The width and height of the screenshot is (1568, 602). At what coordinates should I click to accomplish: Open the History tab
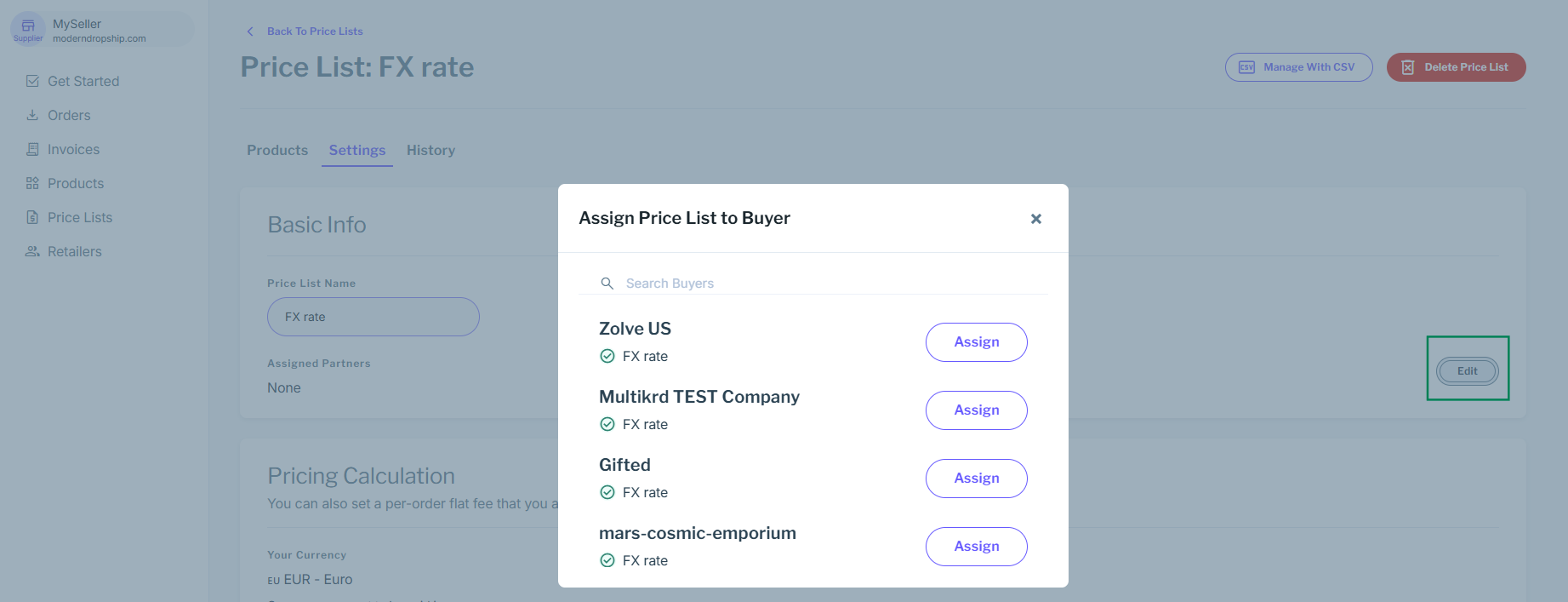(x=430, y=150)
